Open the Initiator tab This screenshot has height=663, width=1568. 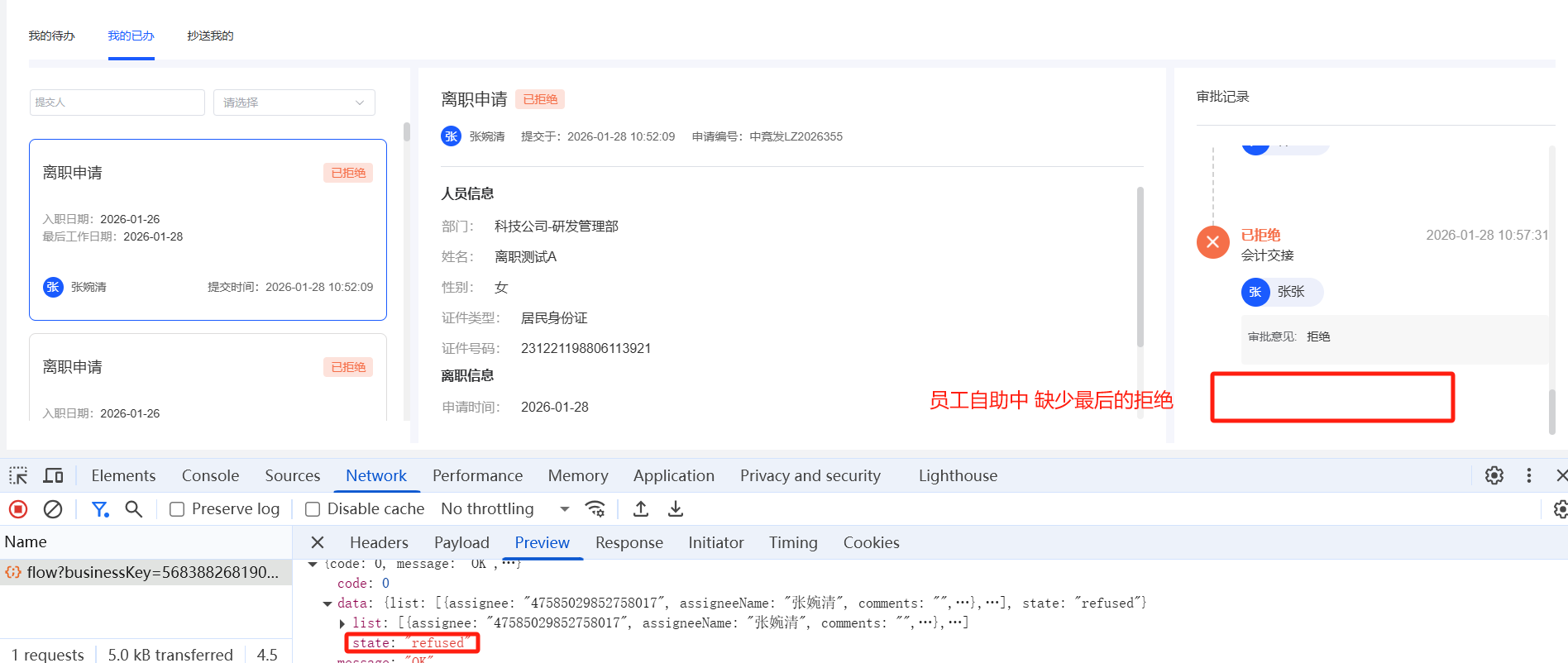(x=716, y=542)
